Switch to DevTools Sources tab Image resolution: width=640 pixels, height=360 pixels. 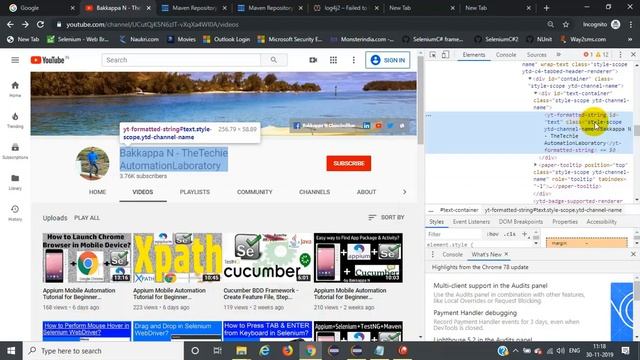[536, 55]
